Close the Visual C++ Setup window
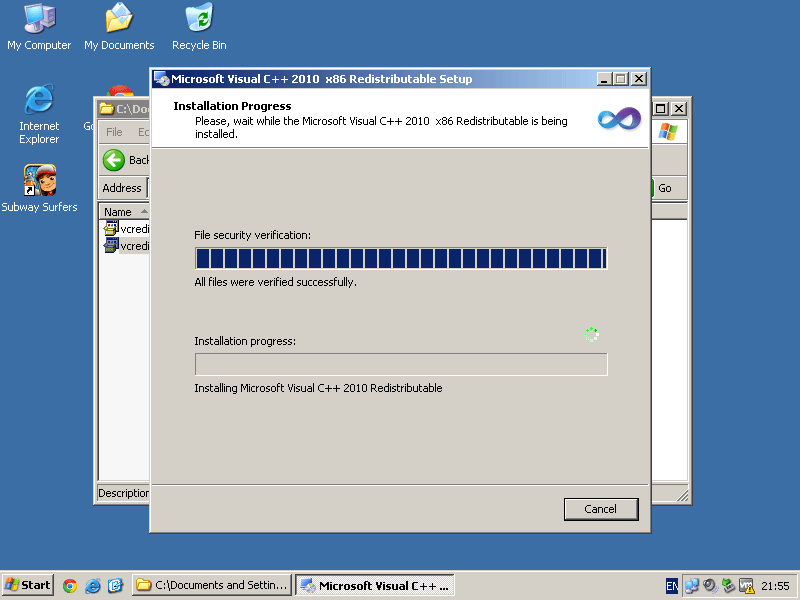 point(639,79)
